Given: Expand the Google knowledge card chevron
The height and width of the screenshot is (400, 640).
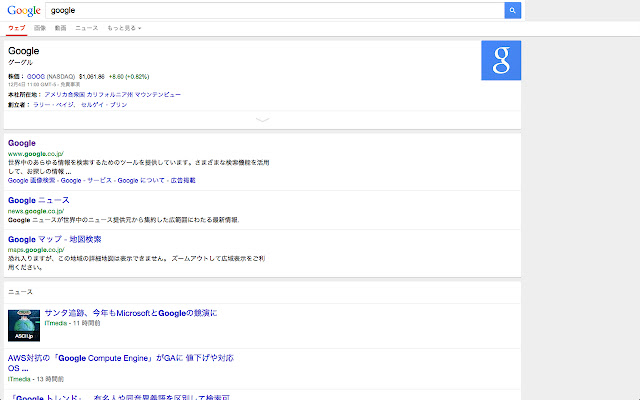Looking at the screenshot, I should coord(262,120).
